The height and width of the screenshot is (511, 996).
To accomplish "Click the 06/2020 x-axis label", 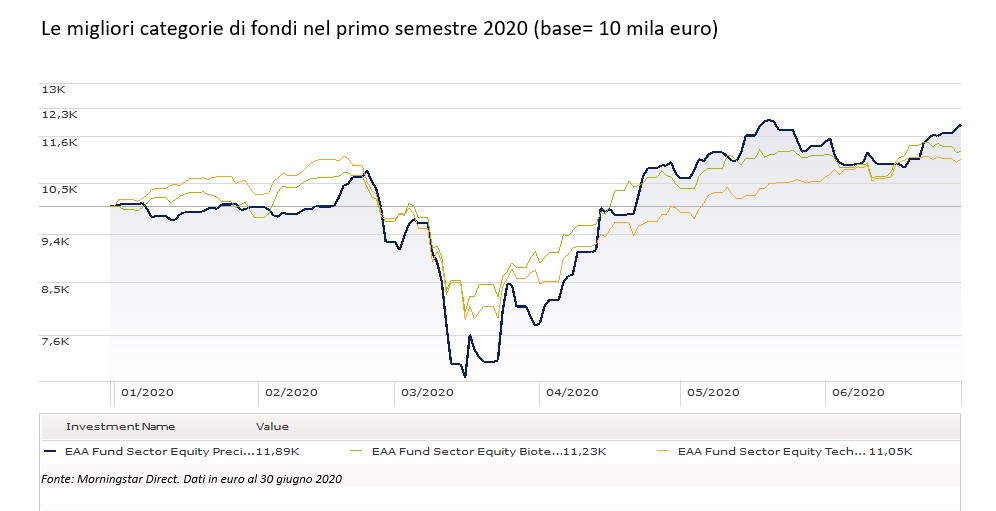I will (857, 392).
